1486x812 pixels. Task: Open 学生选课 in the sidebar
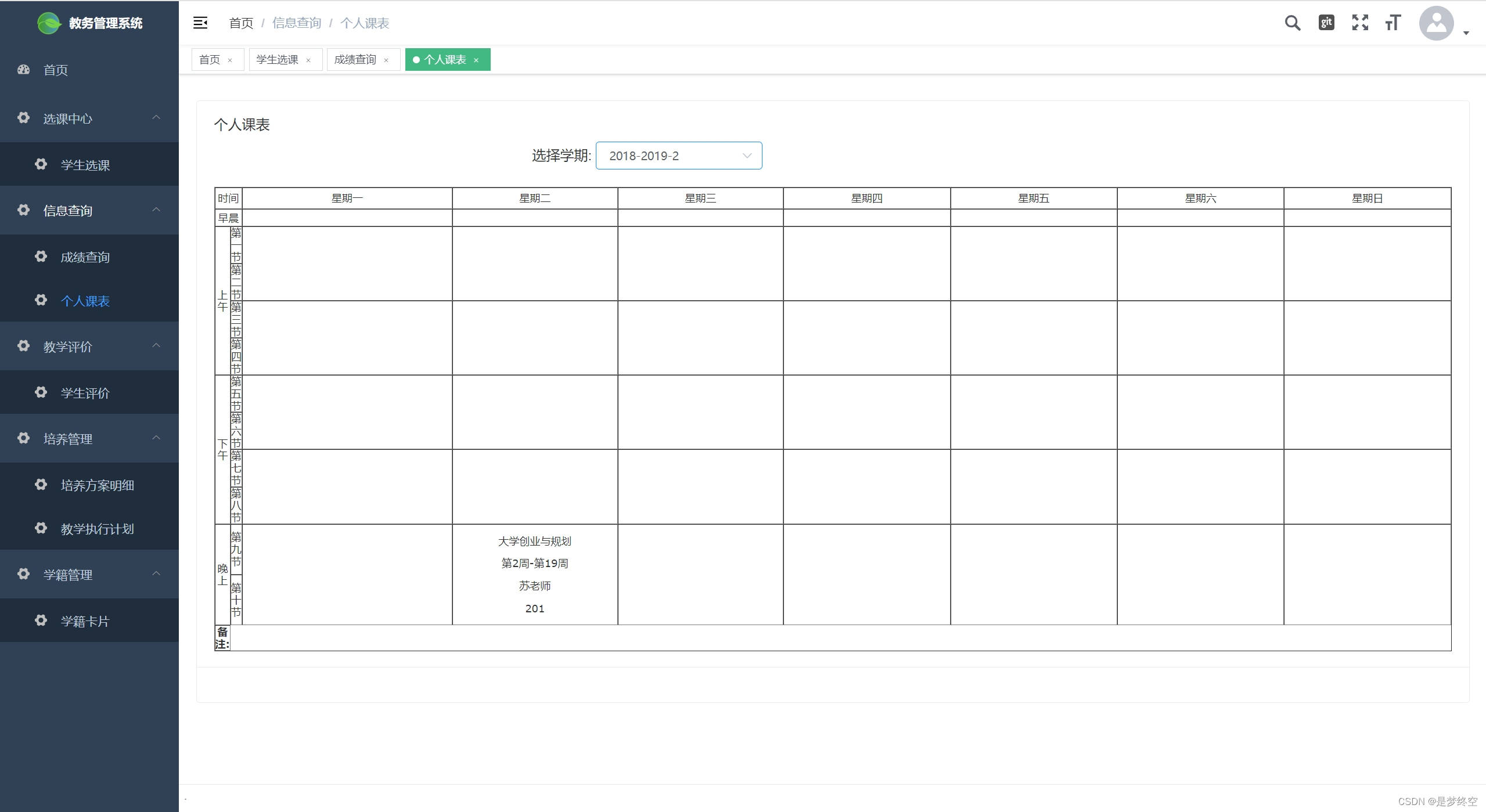89,165
